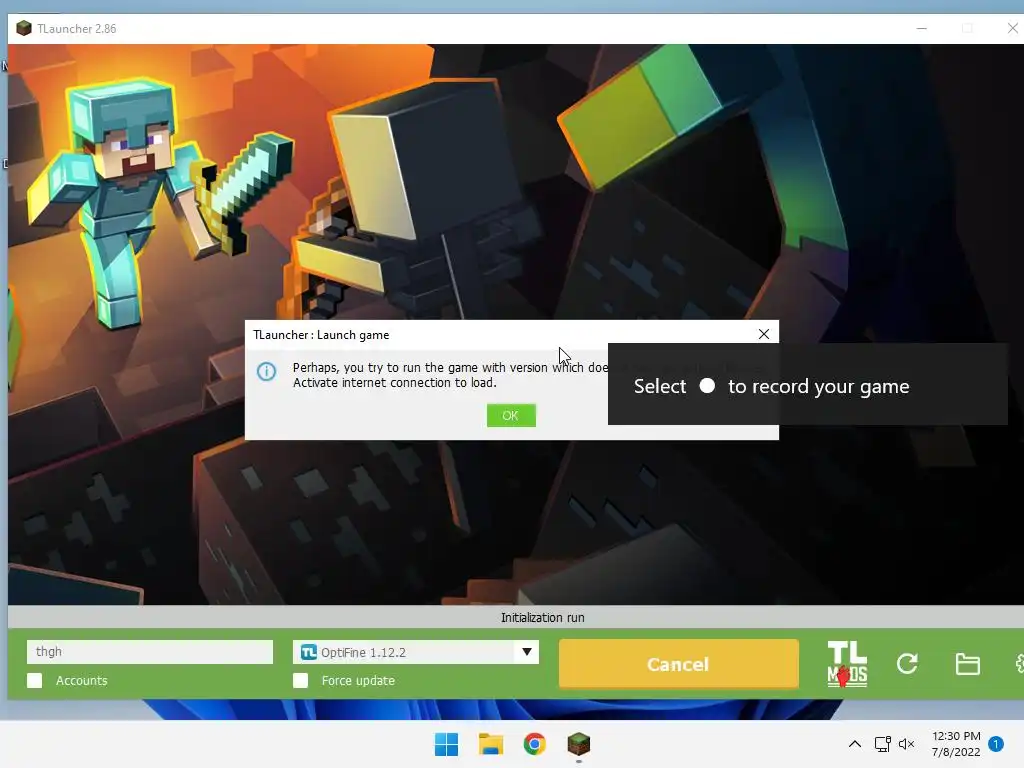Open the Windows Start menu
1024x768 pixels.
coord(447,744)
